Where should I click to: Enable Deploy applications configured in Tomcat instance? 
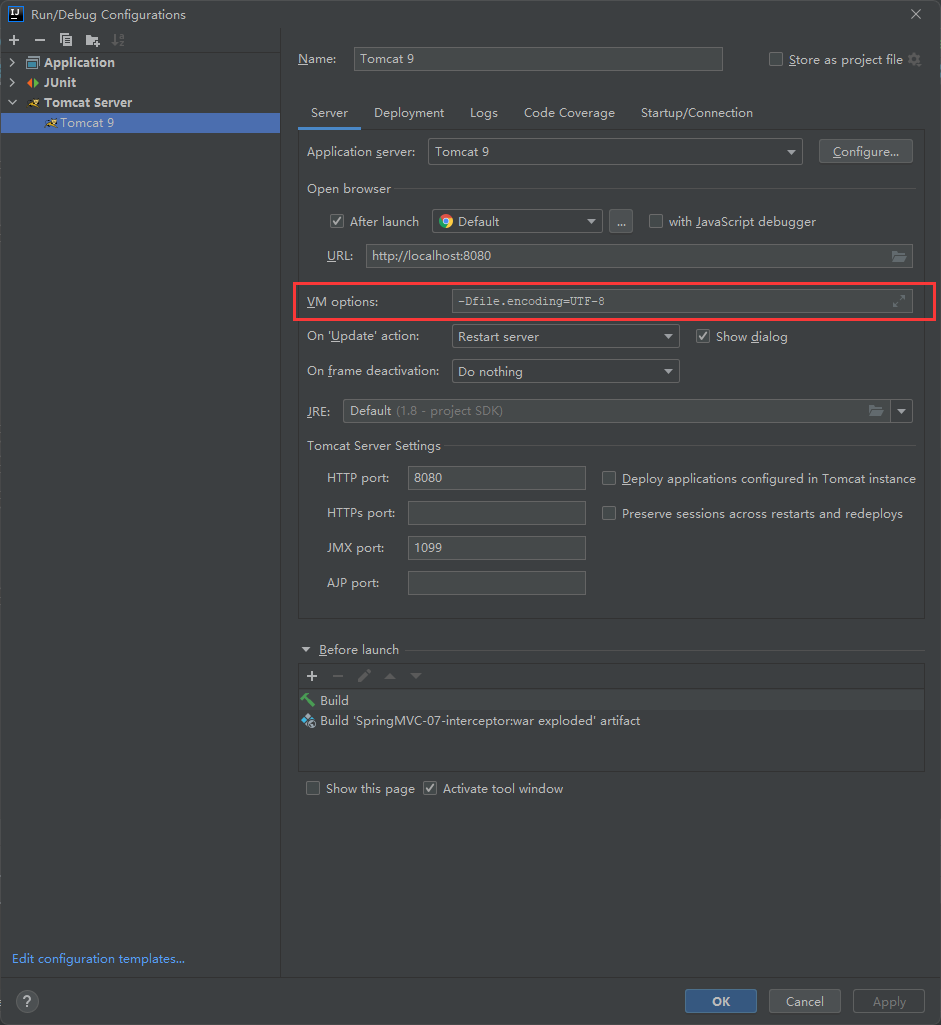click(x=608, y=479)
